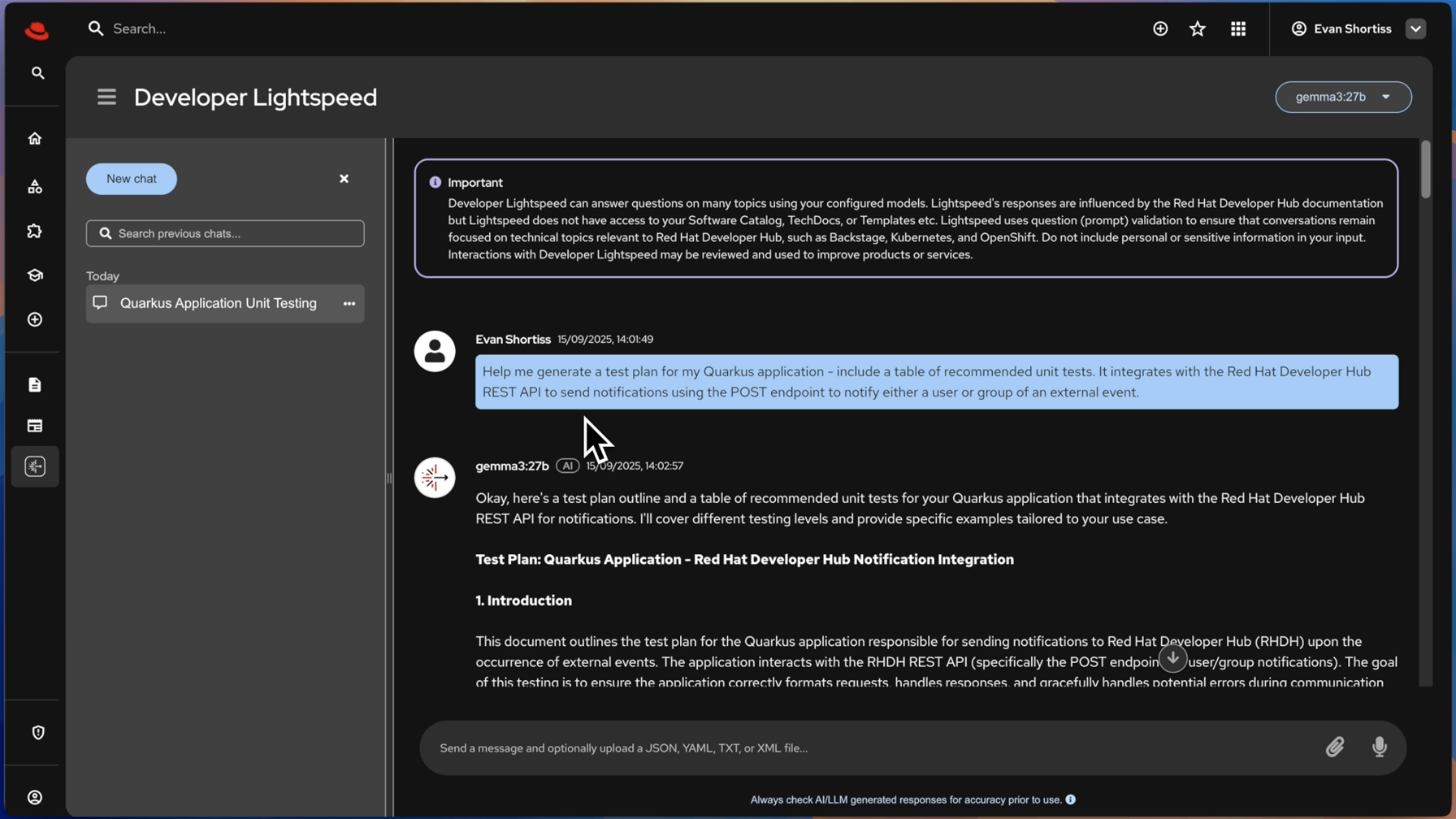Click the scroll to bottom arrow button

point(1172,658)
